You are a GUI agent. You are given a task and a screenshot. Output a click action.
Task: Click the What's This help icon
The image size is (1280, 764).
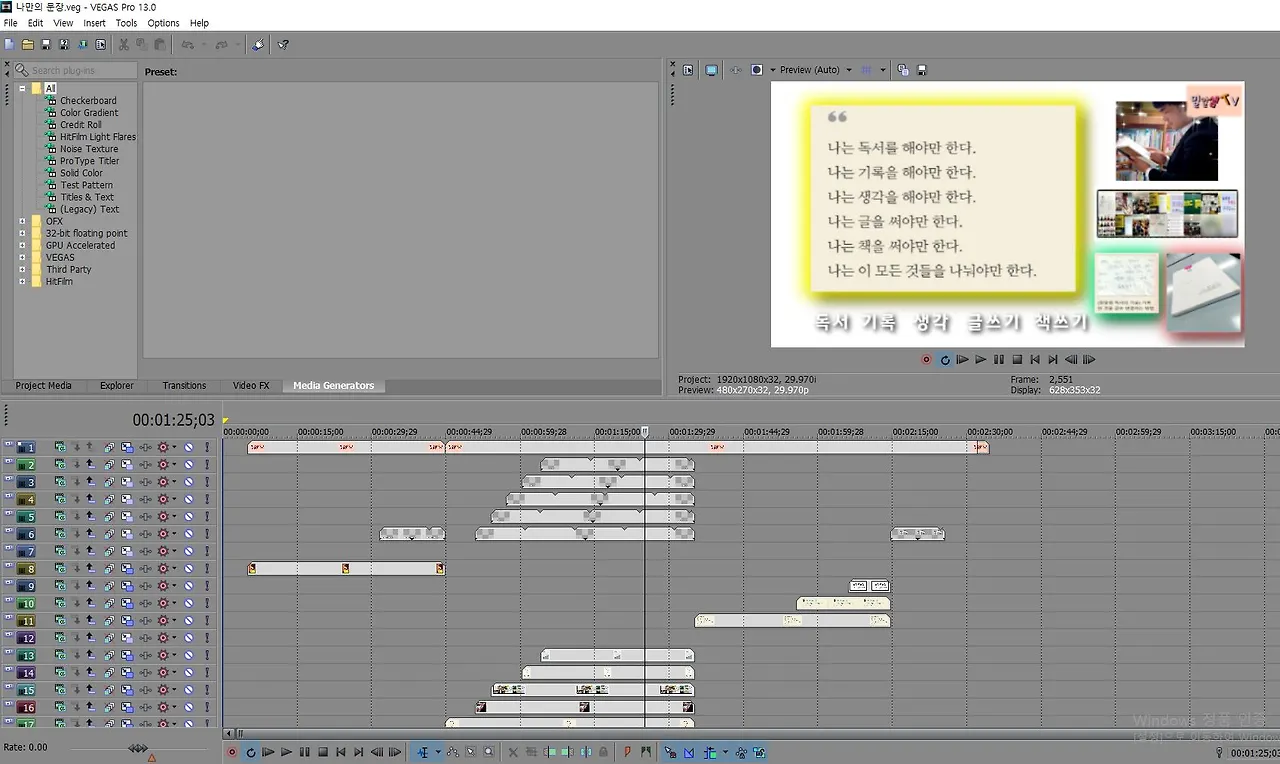[283, 45]
